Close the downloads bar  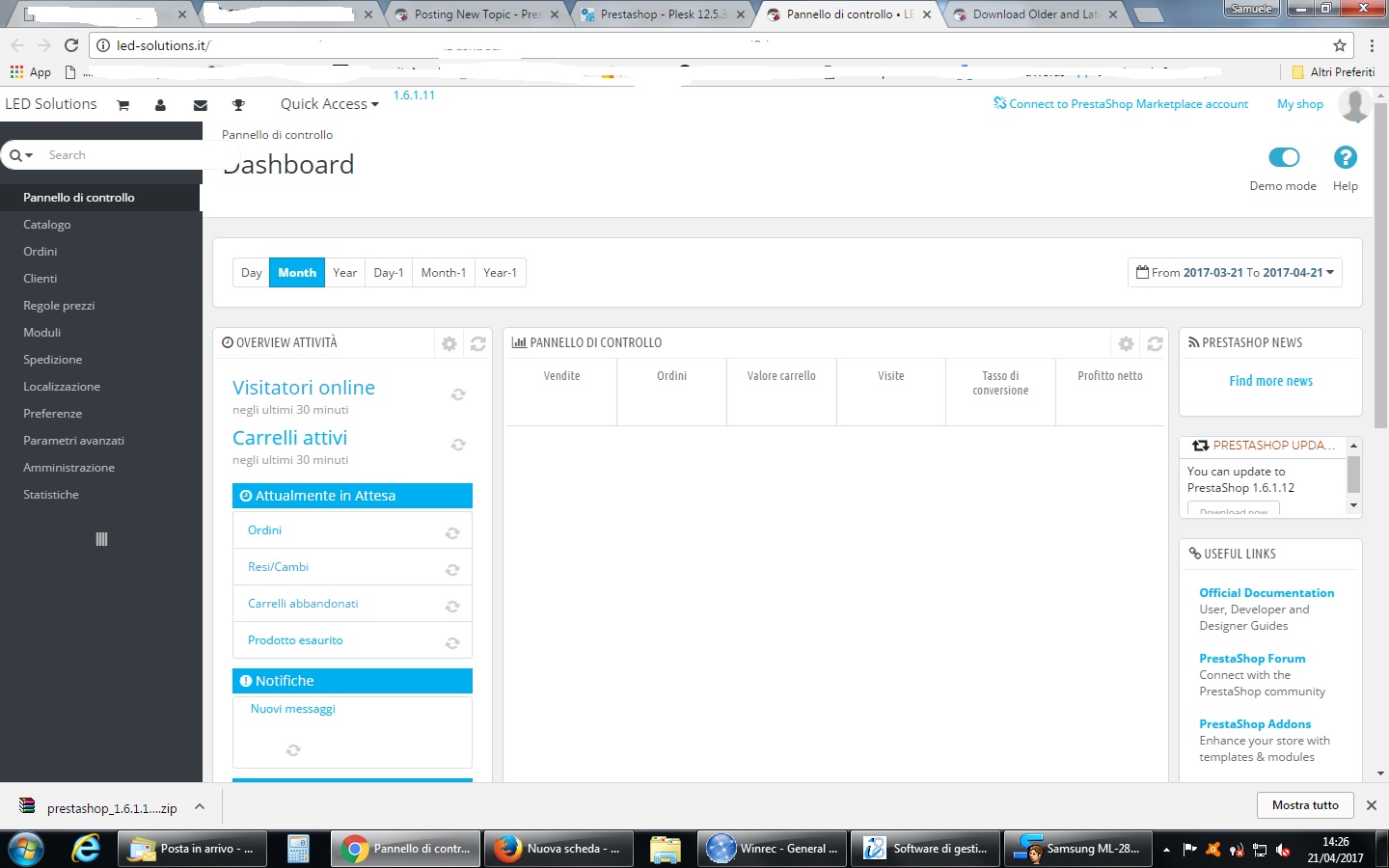click(1372, 805)
